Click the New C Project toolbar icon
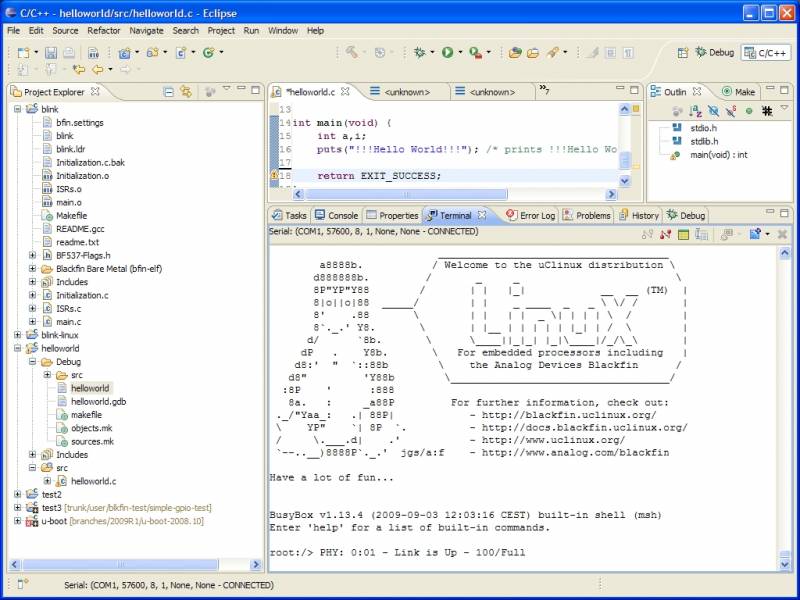Screen dimensions: 800x600 click(x=124, y=52)
